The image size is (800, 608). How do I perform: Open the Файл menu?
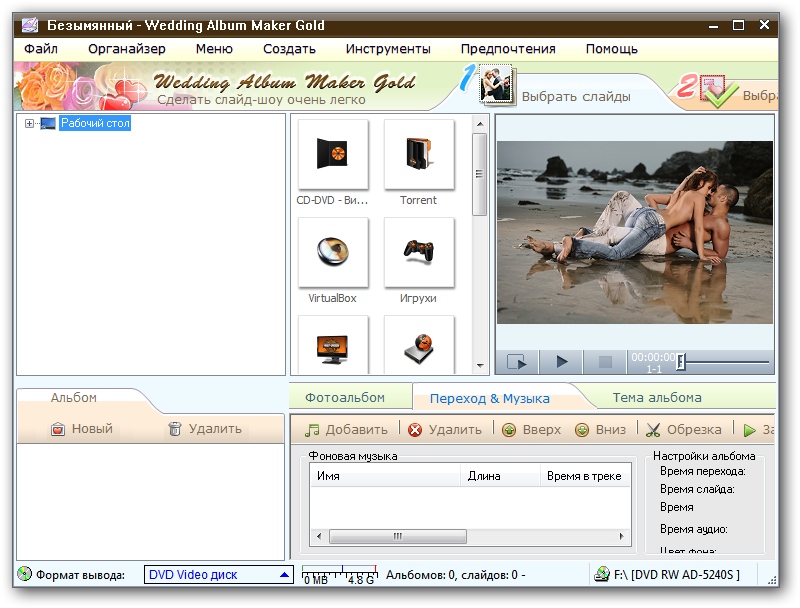click(41, 49)
